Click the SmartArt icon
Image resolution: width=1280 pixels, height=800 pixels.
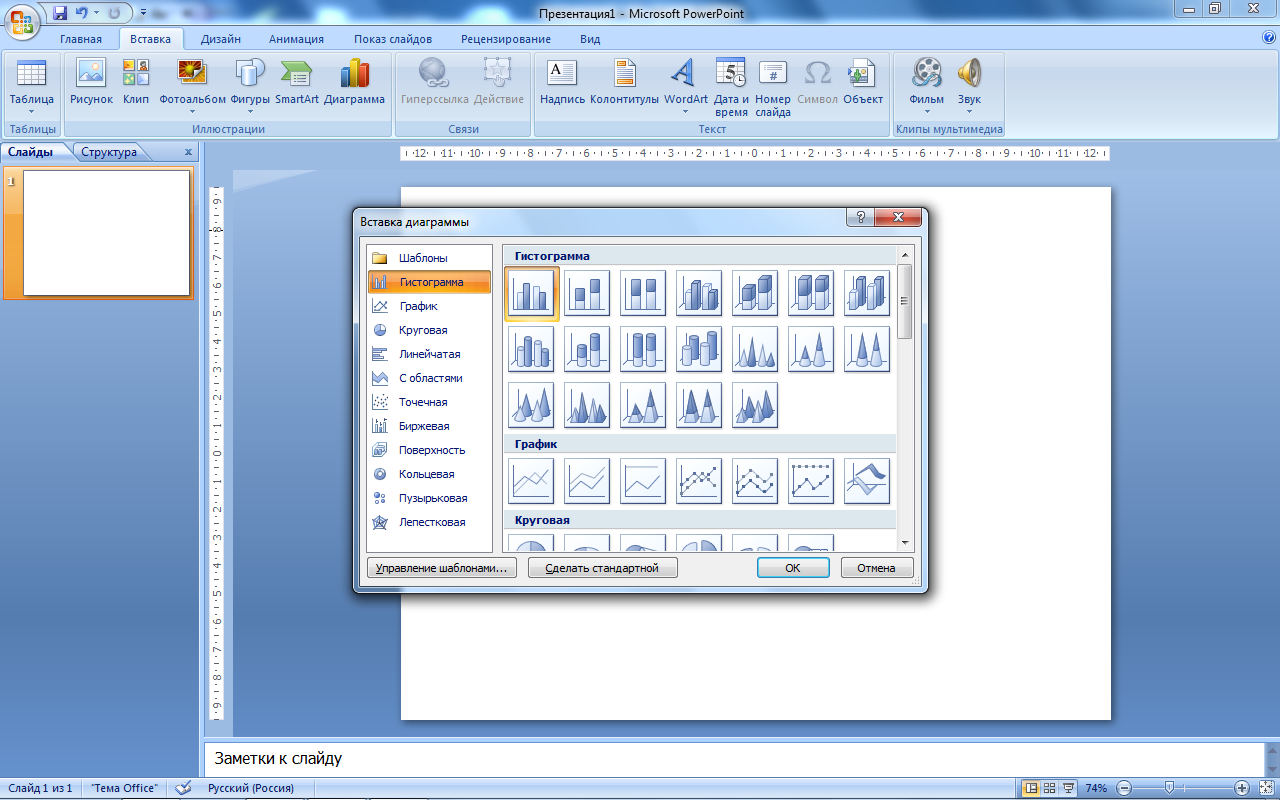click(x=297, y=82)
